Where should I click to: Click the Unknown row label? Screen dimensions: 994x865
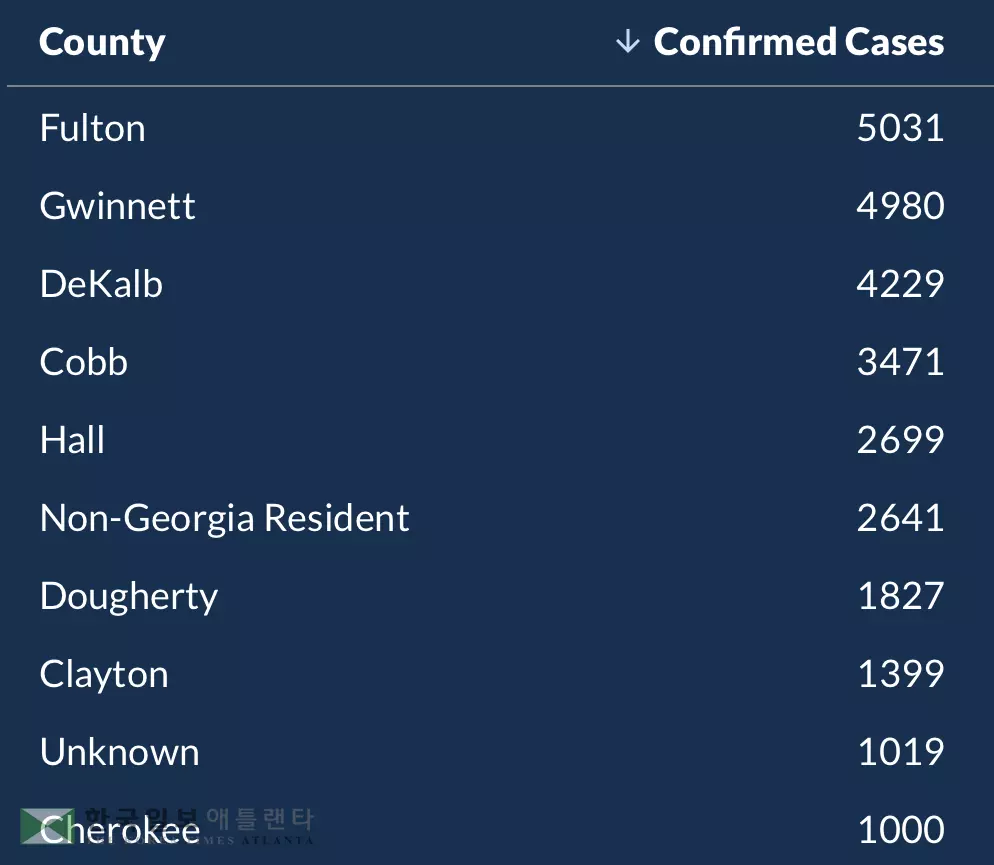[x=119, y=752]
